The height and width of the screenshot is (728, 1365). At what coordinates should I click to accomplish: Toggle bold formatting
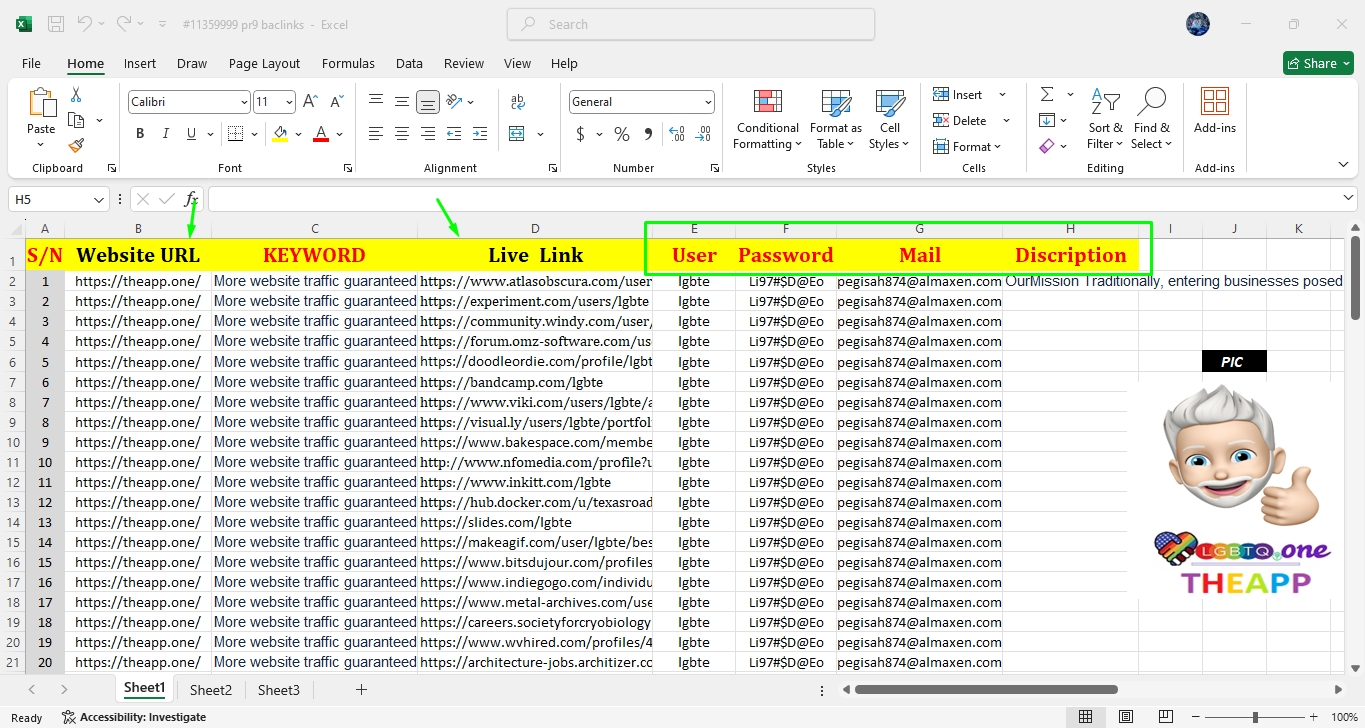139,133
